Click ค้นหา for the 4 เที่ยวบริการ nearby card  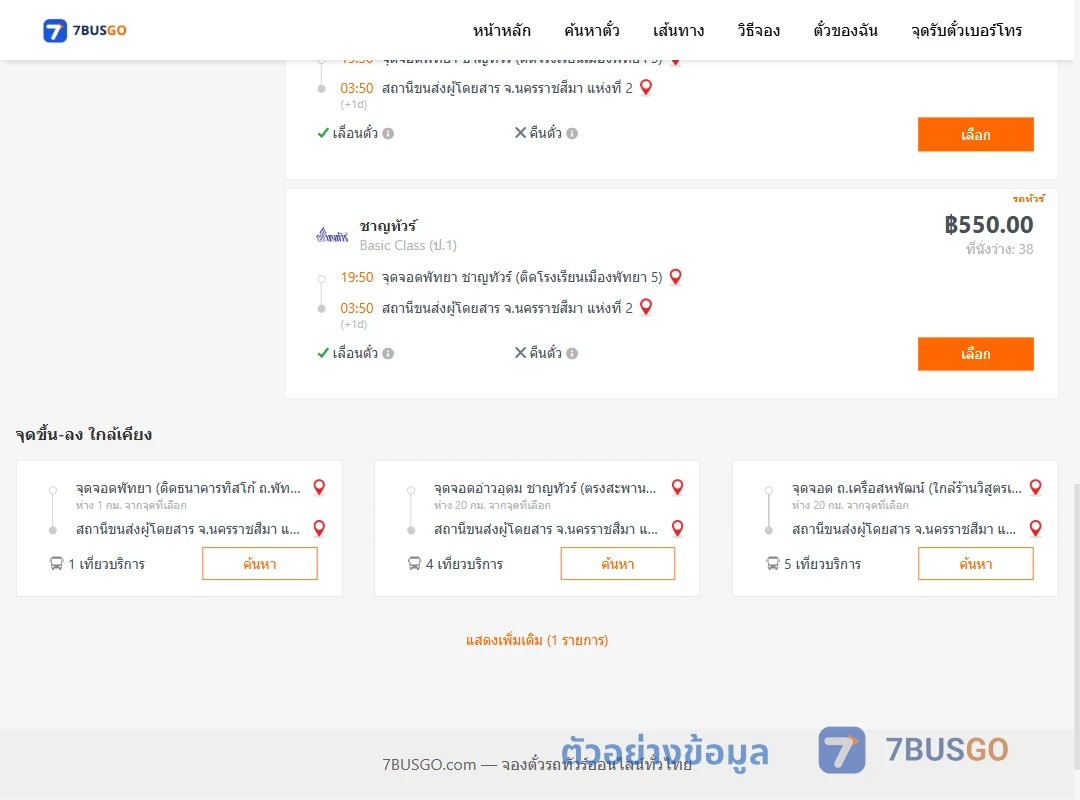pos(618,564)
